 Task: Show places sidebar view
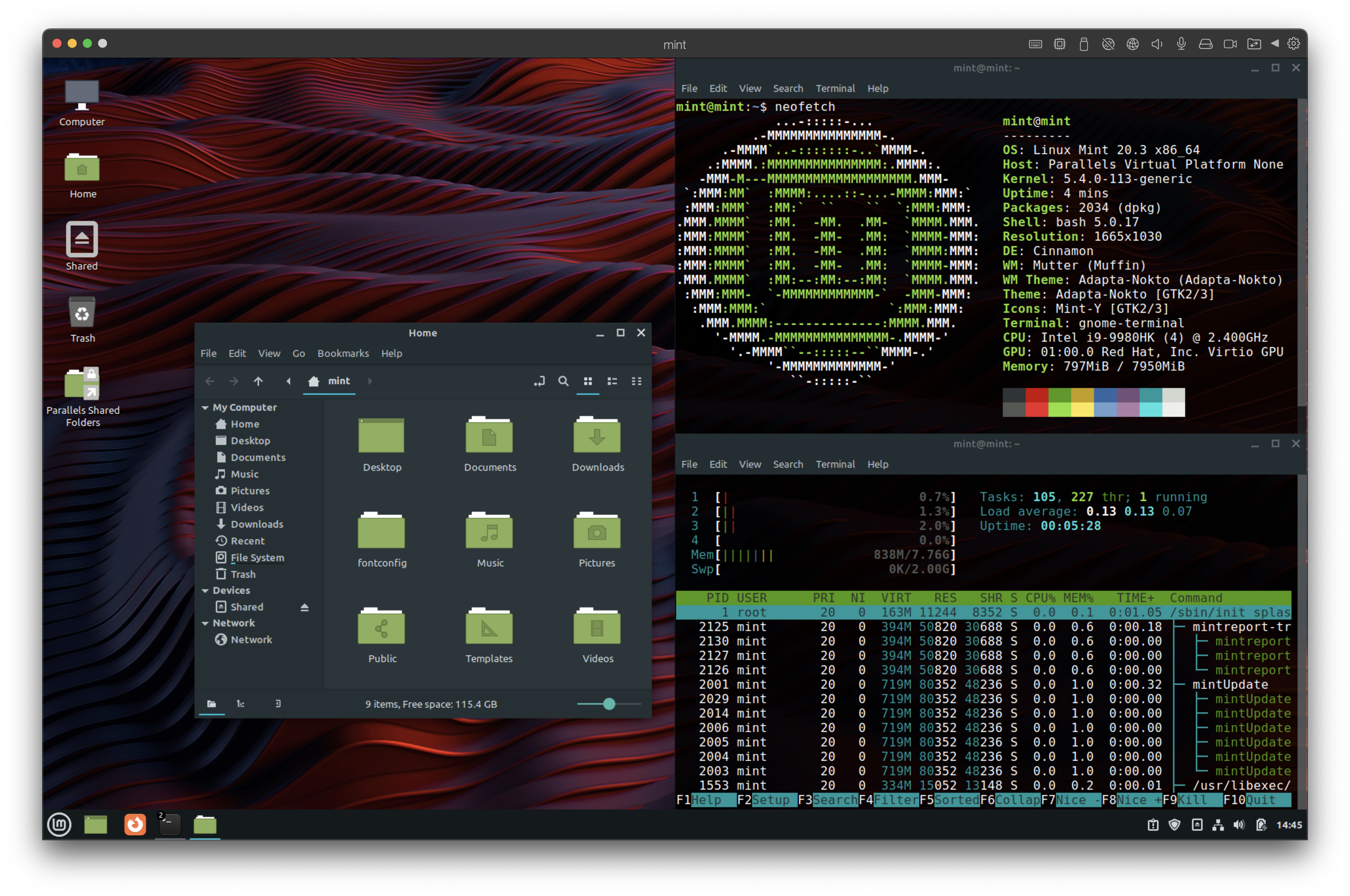pos(212,704)
